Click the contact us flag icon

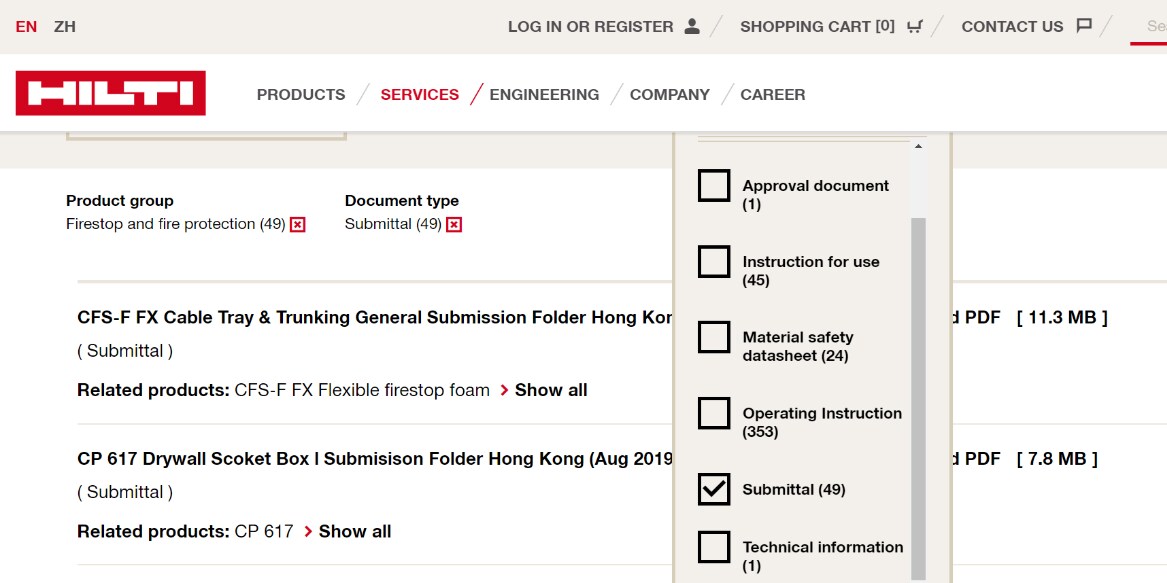[x=1084, y=26]
